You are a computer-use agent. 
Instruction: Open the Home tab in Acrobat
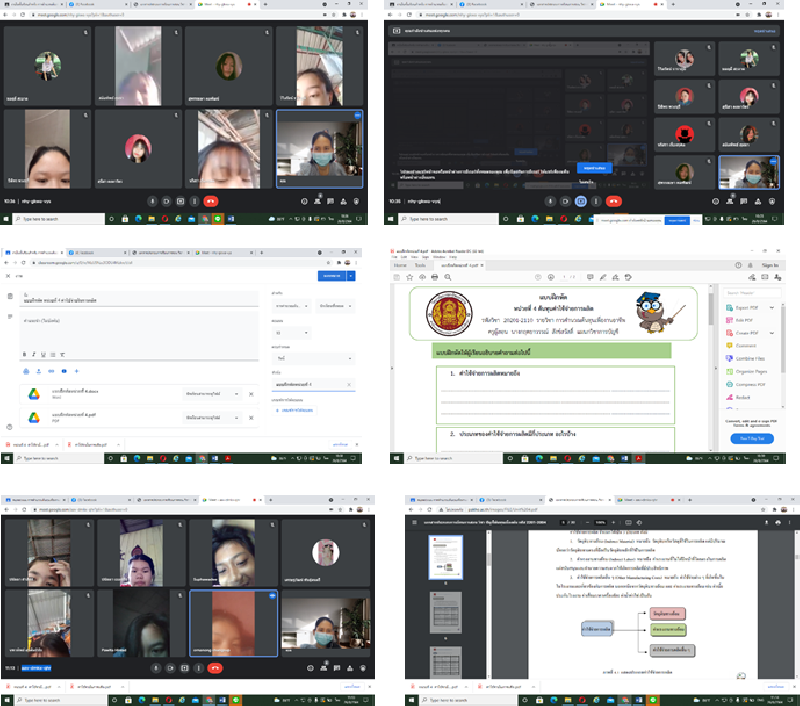tap(399, 265)
